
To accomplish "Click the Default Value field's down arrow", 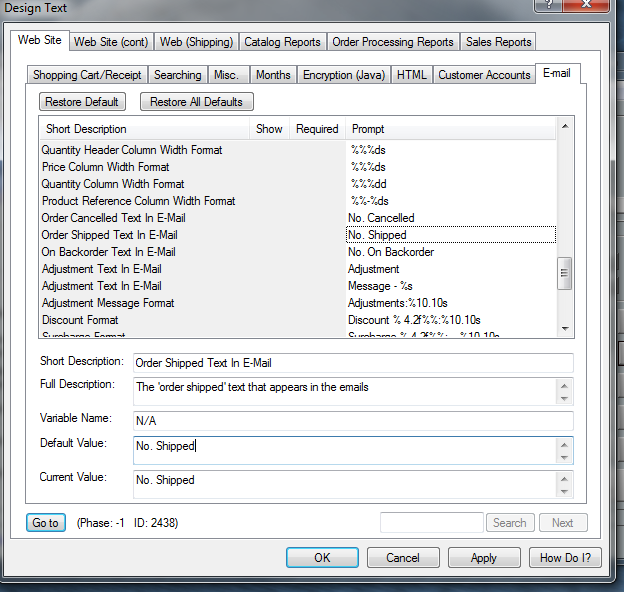I will pos(565,457).
